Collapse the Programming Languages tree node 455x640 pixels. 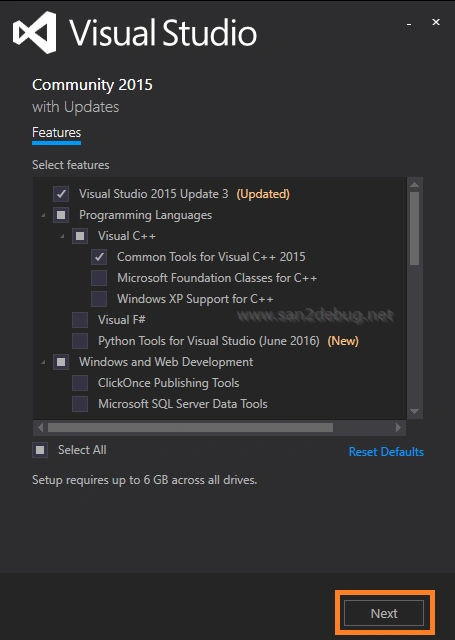(x=43, y=215)
